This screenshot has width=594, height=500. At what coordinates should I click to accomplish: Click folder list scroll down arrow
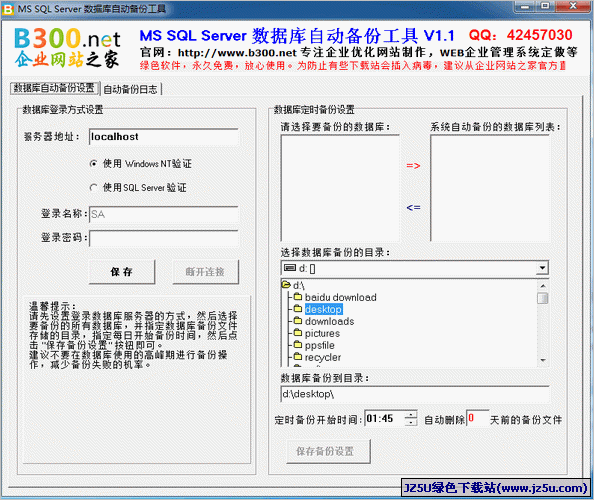point(543,360)
